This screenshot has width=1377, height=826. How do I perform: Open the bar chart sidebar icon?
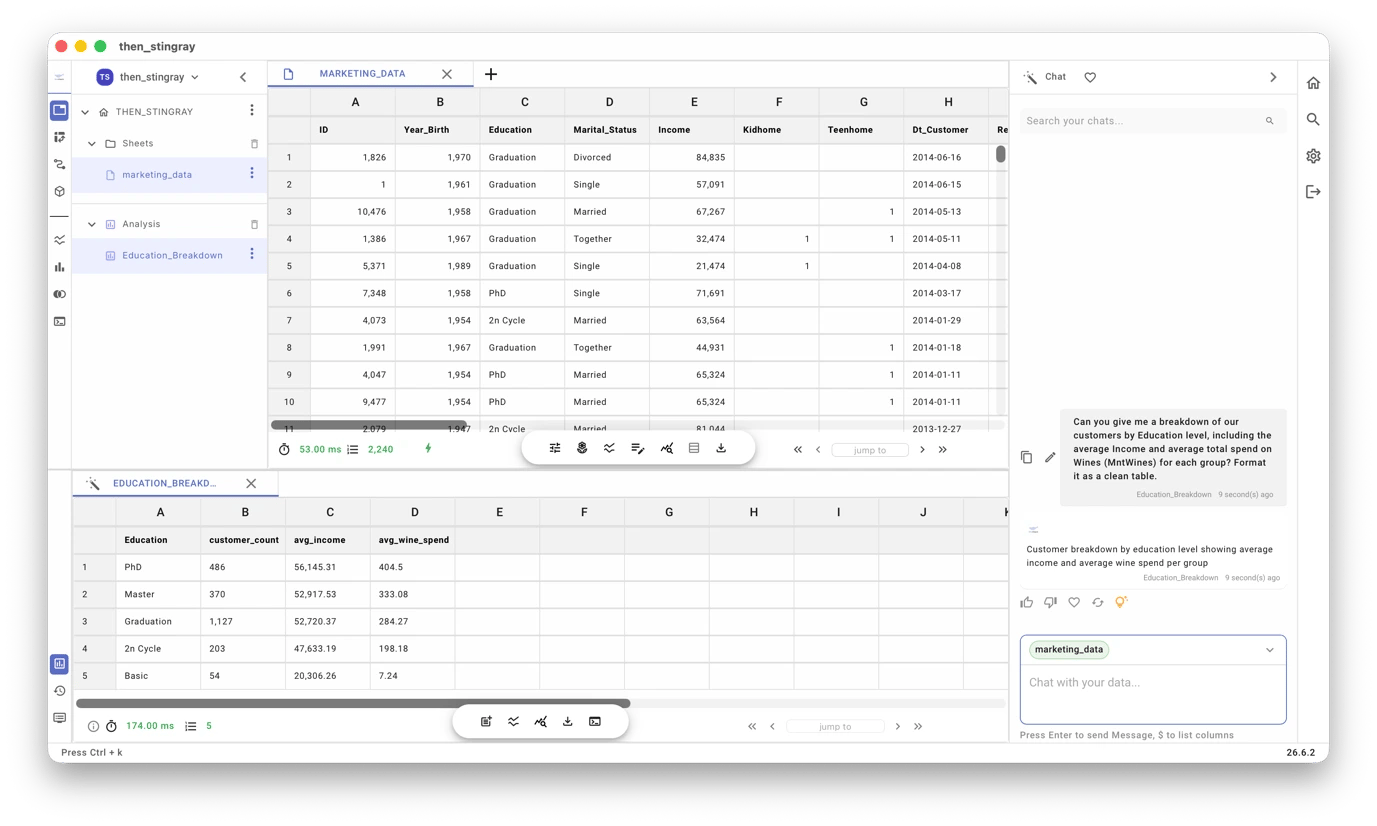click(59, 267)
